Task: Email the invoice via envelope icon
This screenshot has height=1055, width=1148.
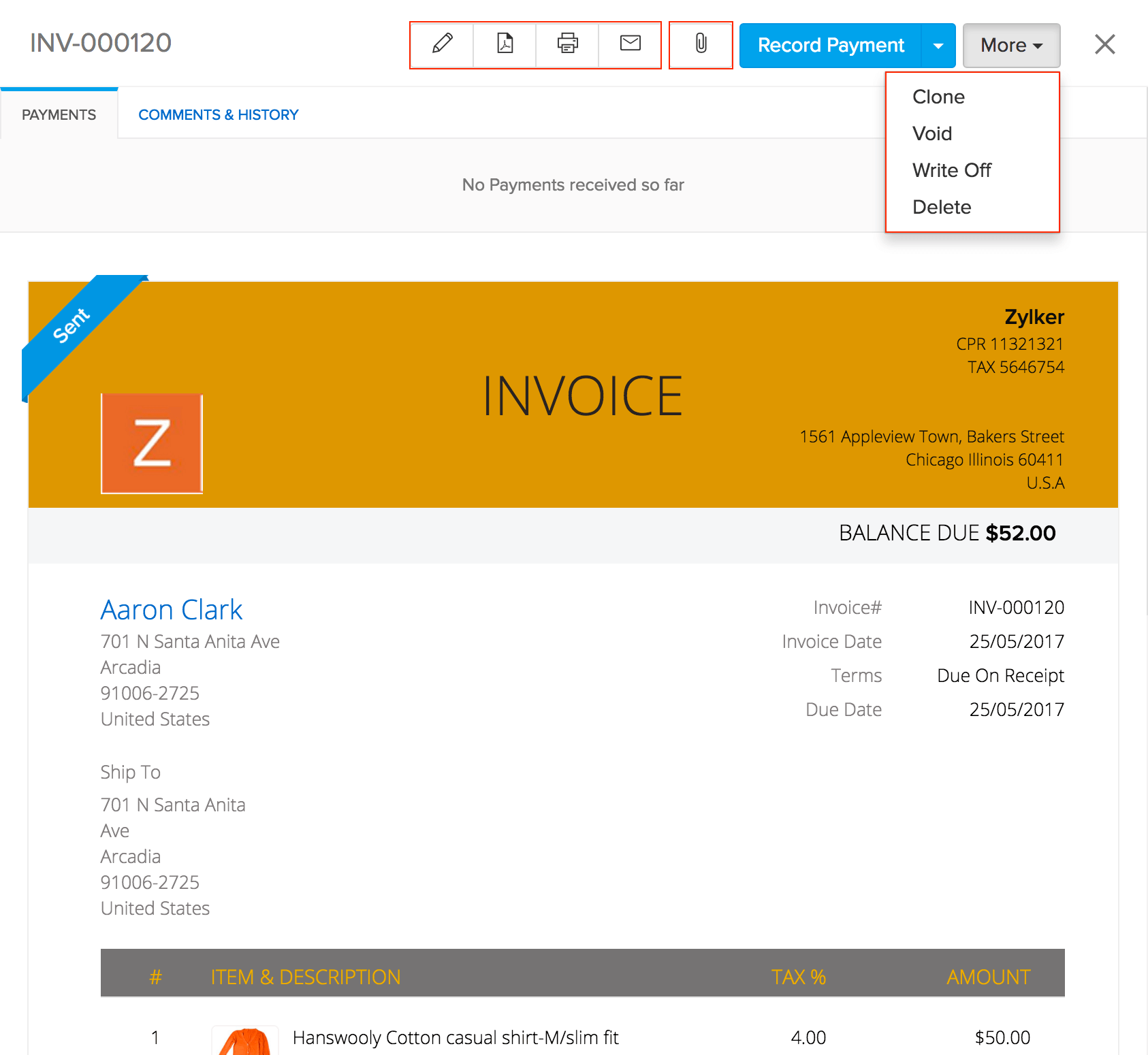Action: [629, 45]
